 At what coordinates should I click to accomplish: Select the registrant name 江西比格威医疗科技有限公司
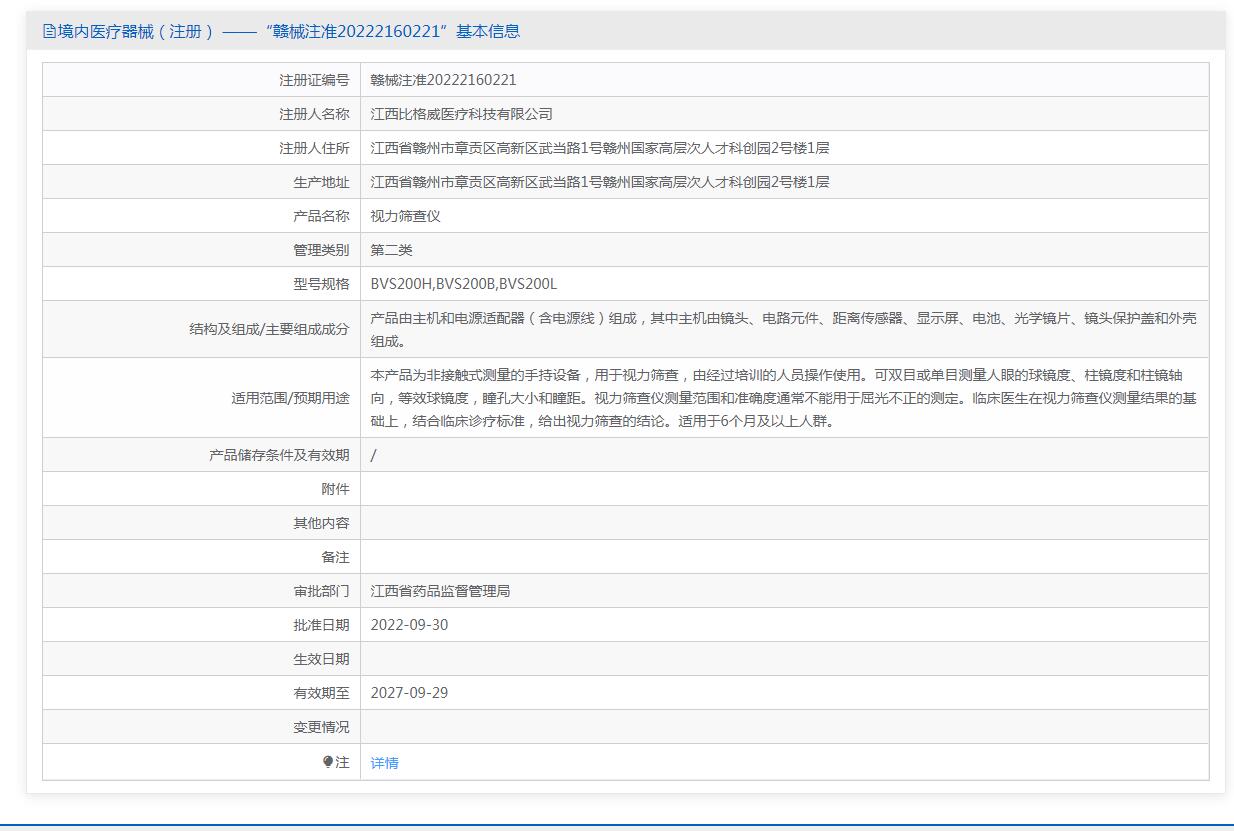click(461, 114)
